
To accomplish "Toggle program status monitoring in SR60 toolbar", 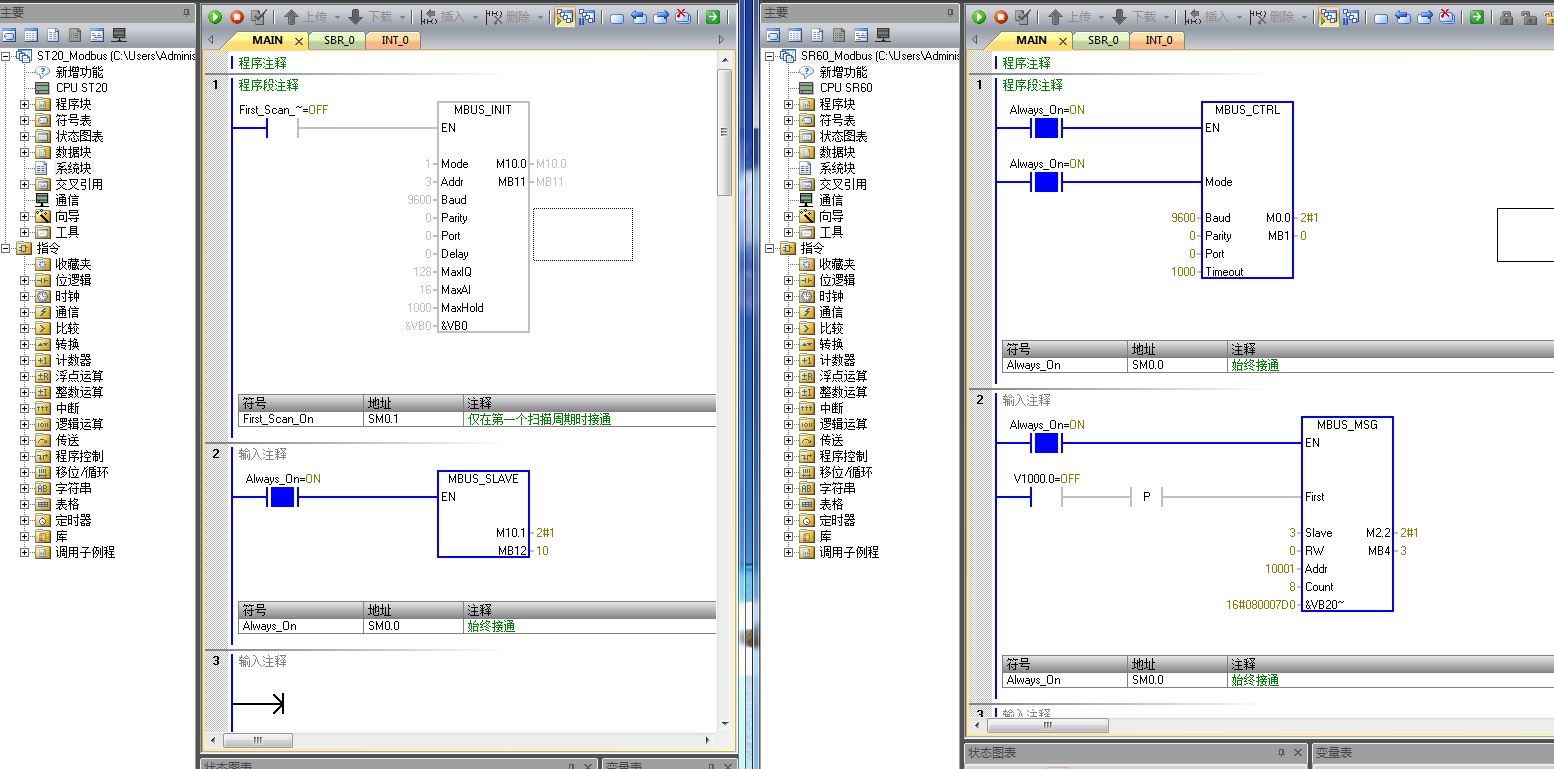I will [1329, 17].
